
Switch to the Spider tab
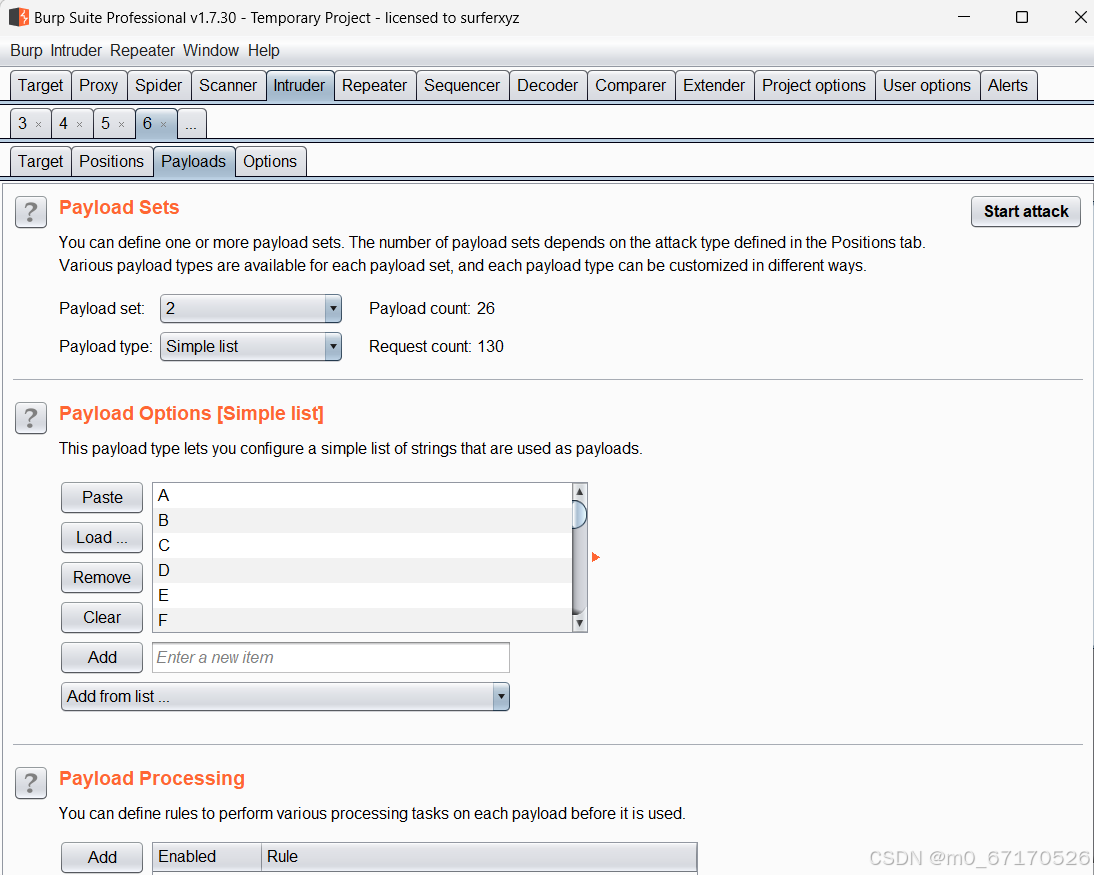[158, 85]
